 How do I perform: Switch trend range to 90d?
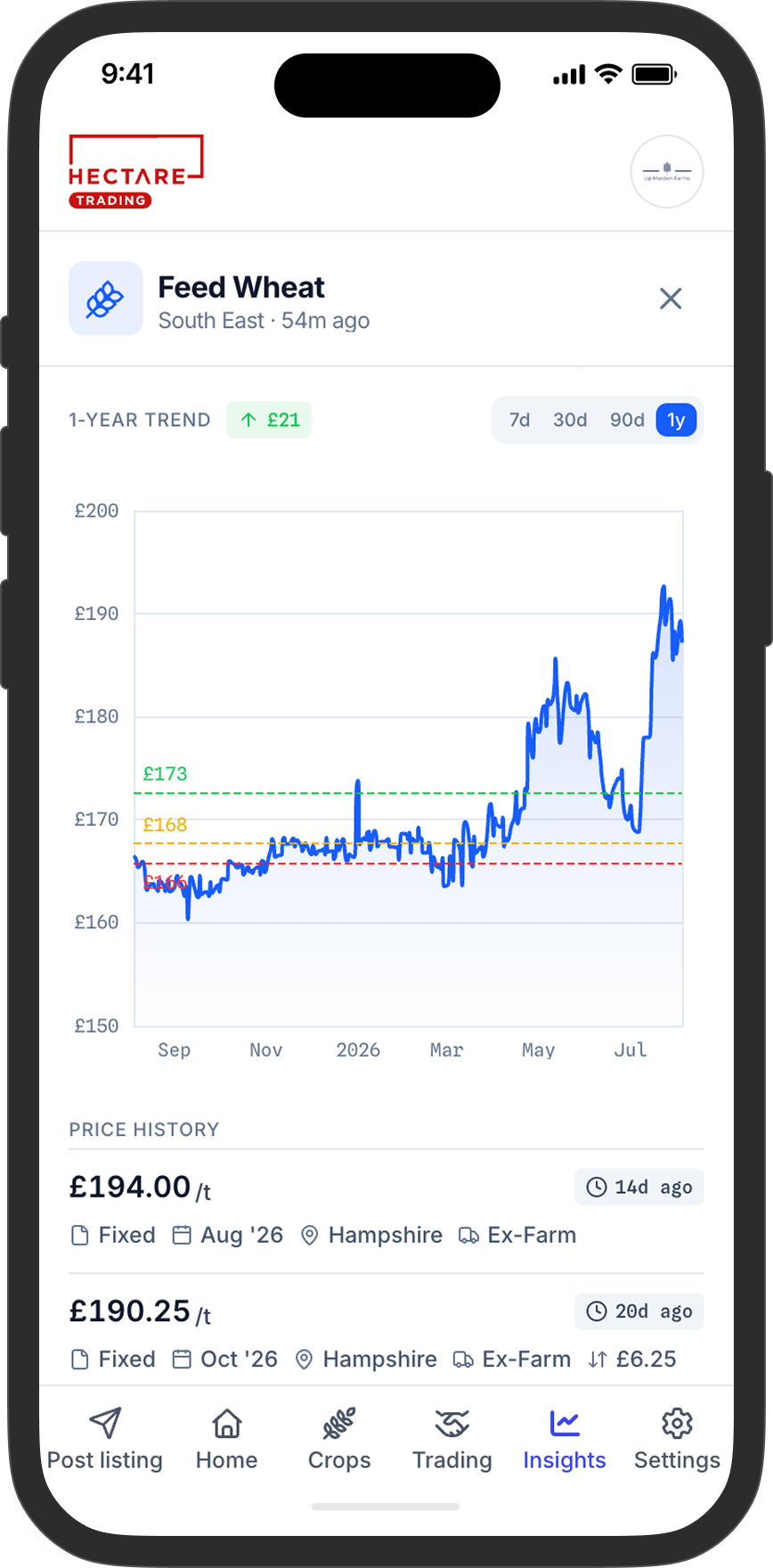click(x=627, y=420)
